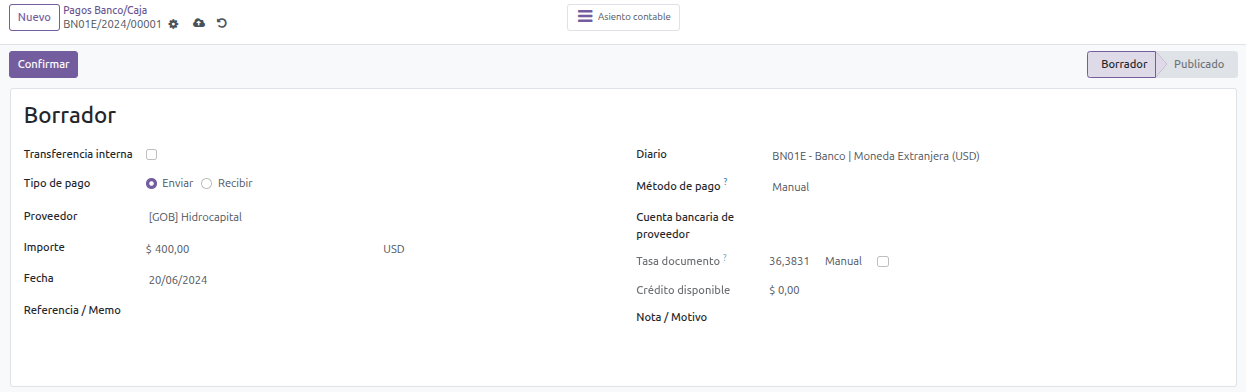Save record with the cloud upload icon

click(x=198, y=23)
